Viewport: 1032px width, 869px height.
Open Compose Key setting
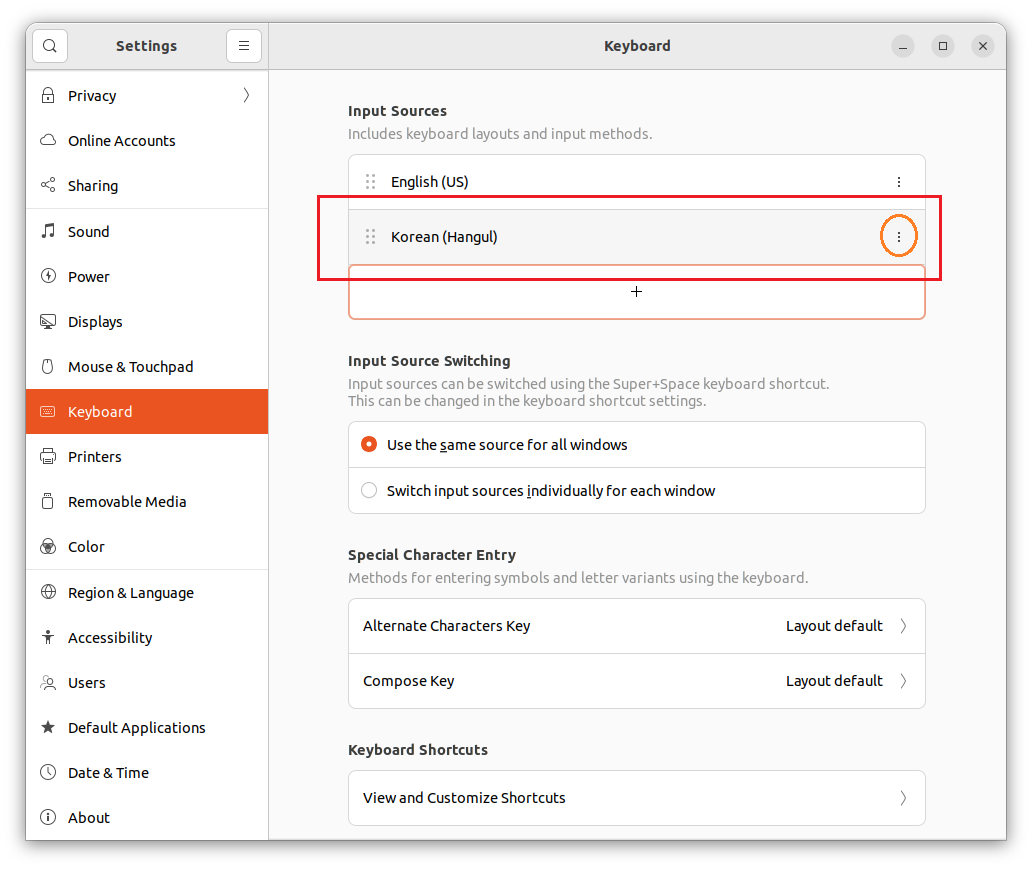(636, 681)
